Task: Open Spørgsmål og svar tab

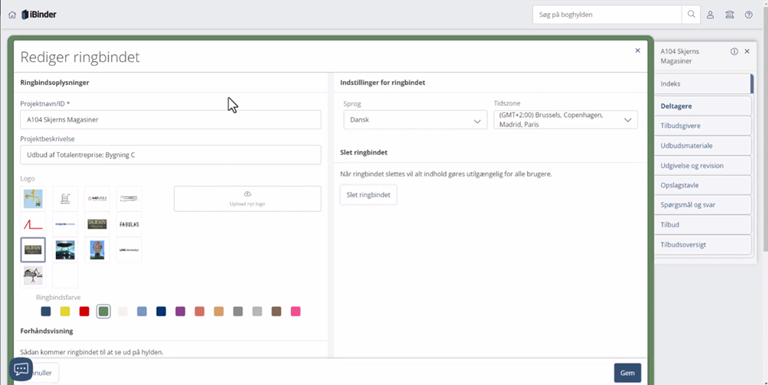Action: tap(703, 205)
